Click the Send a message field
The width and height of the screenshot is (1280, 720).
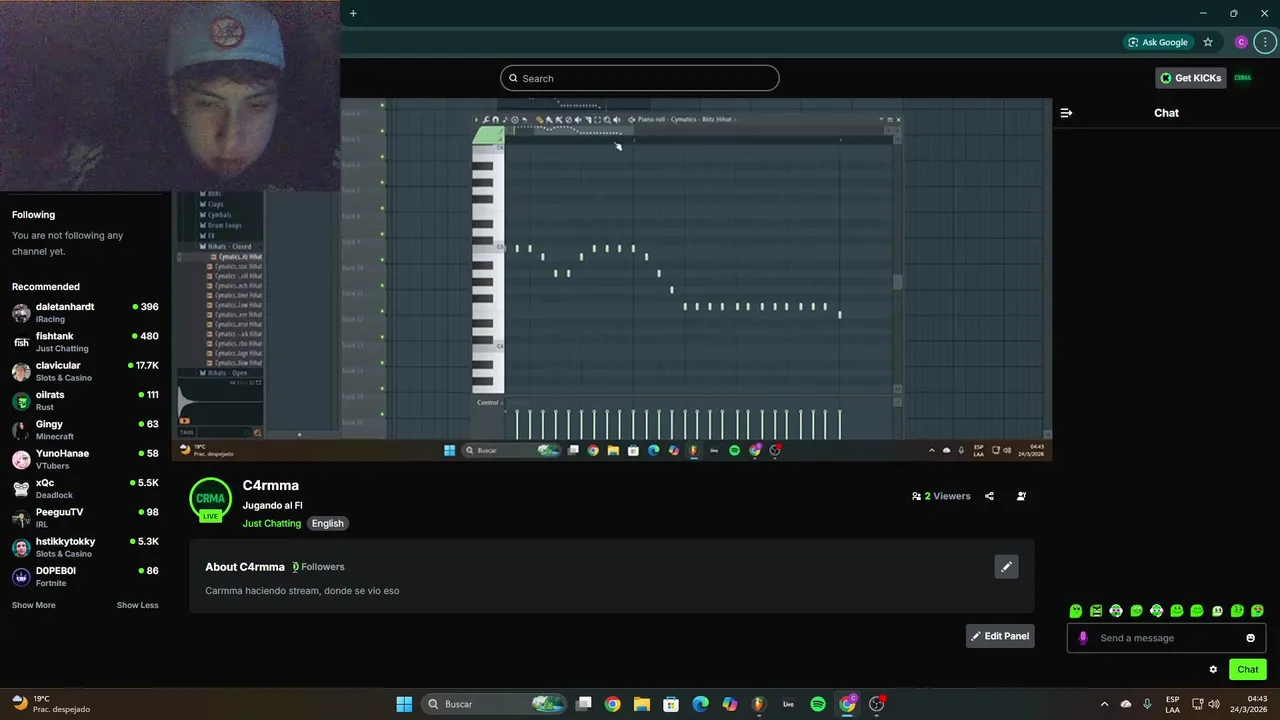1166,638
